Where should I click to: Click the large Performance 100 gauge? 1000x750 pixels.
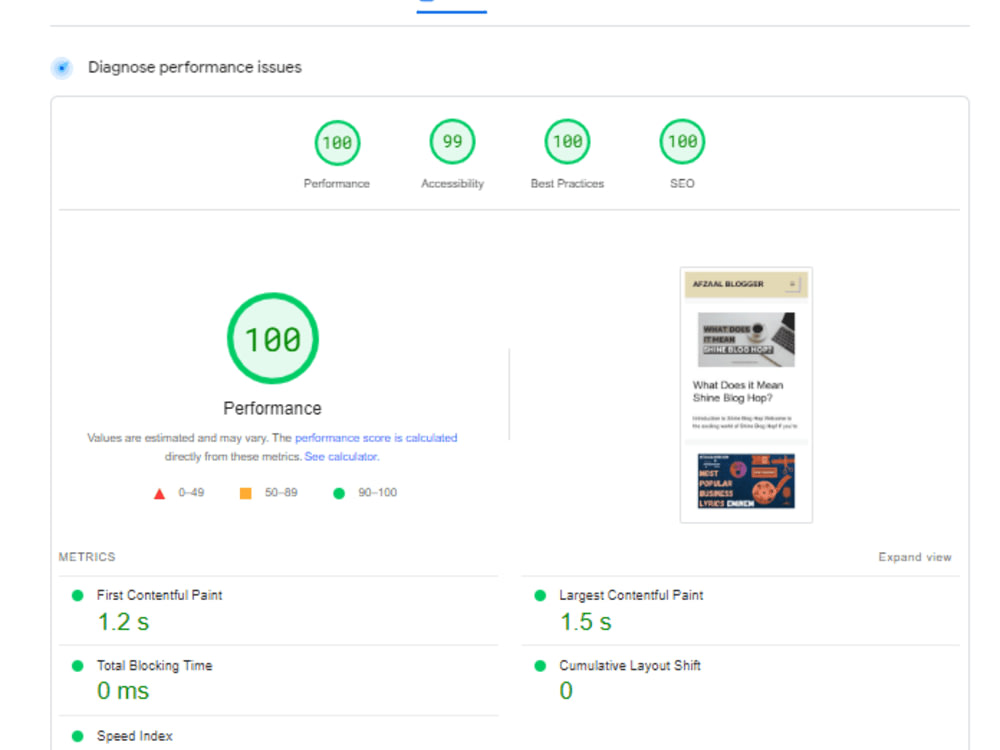click(x=273, y=338)
